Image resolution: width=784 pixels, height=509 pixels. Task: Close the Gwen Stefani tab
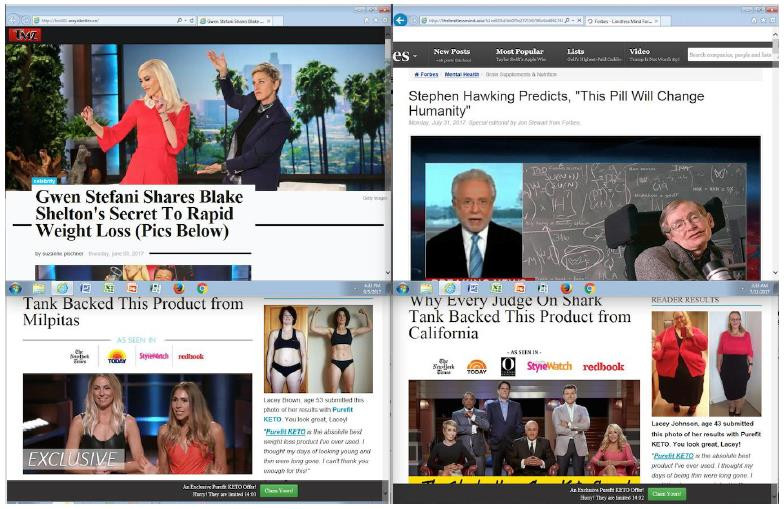tap(268, 21)
